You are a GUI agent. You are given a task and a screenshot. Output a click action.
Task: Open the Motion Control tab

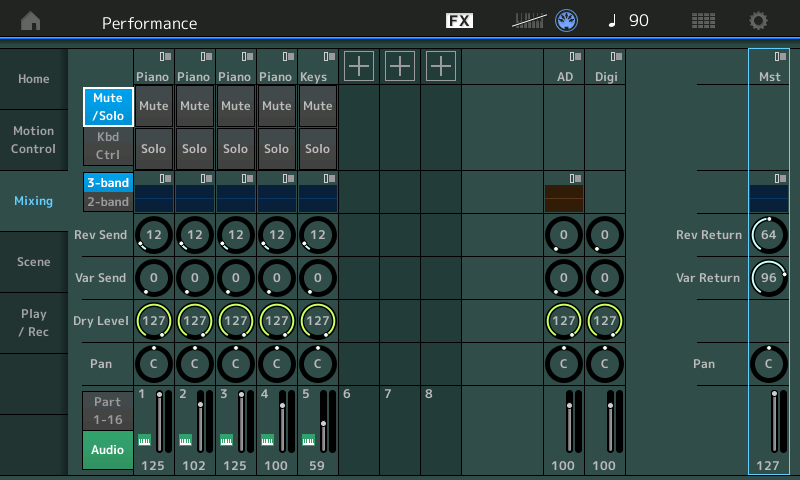[x=34, y=140]
